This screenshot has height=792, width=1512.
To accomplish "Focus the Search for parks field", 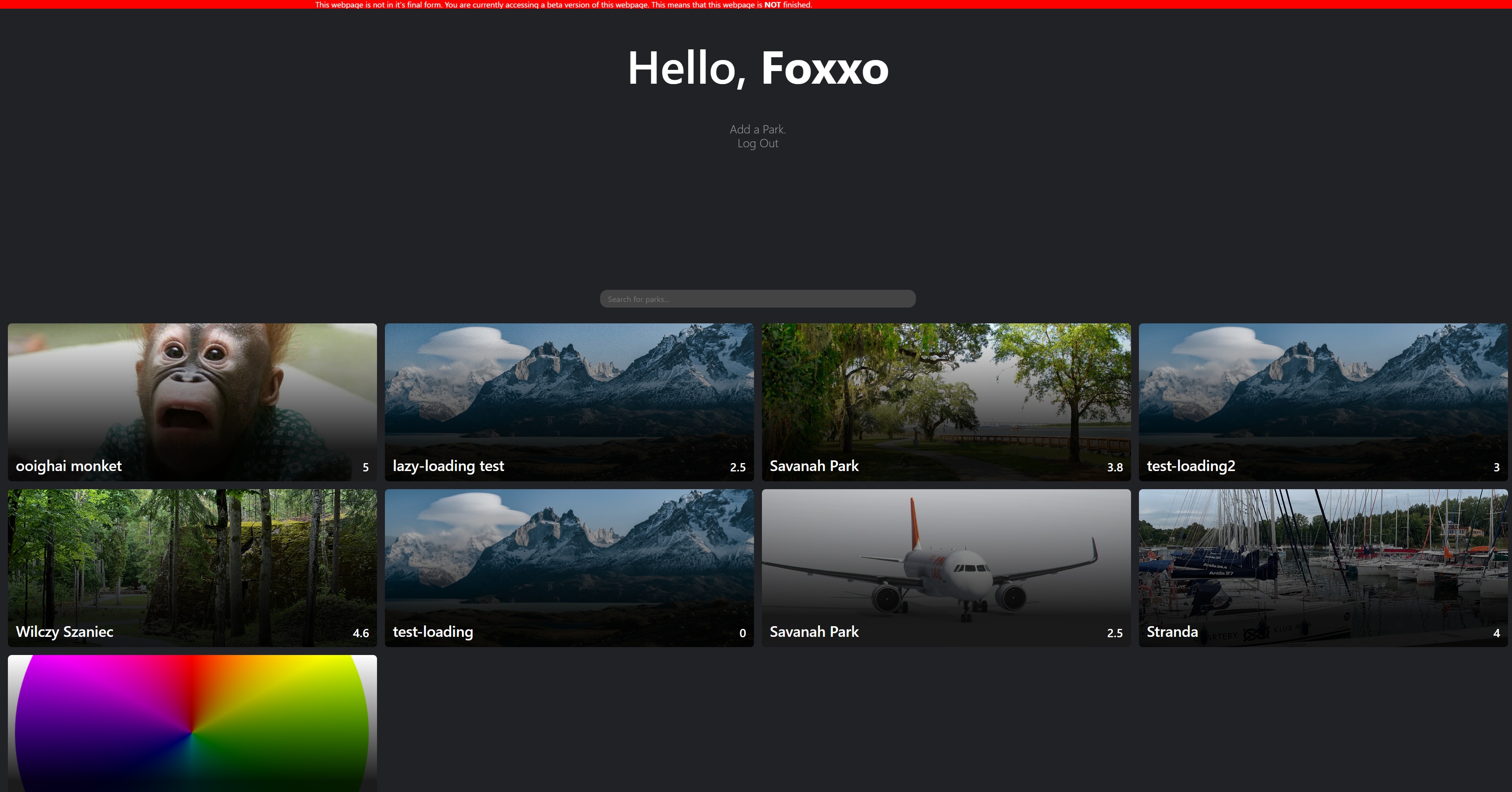I will click(x=757, y=299).
